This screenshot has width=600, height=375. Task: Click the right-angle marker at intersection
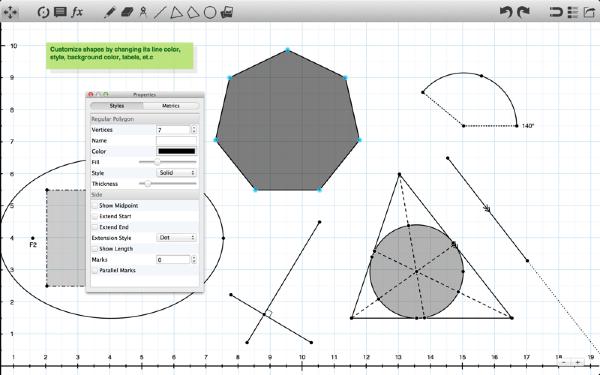click(269, 313)
